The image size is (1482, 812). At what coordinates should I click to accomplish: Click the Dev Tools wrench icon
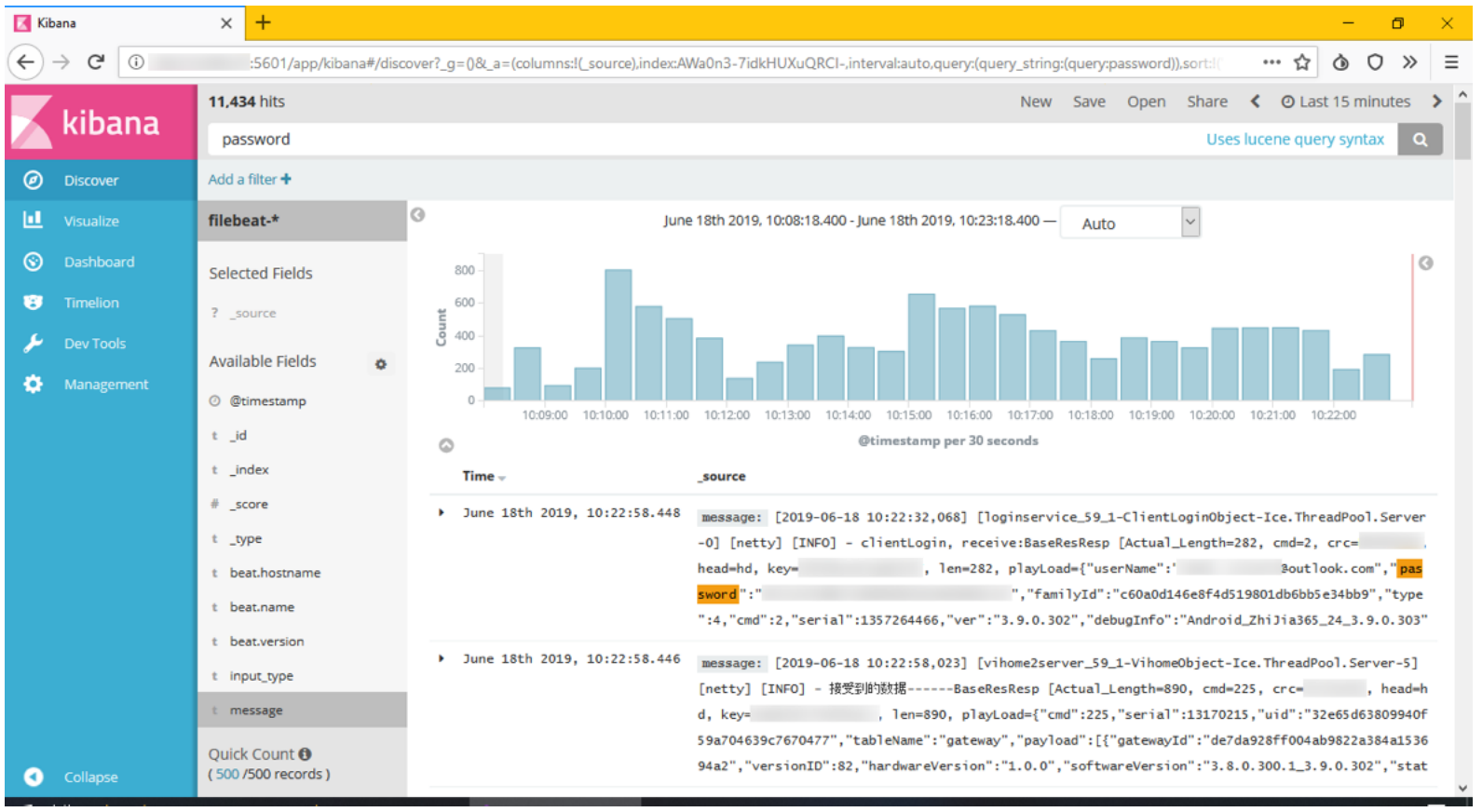34,344
